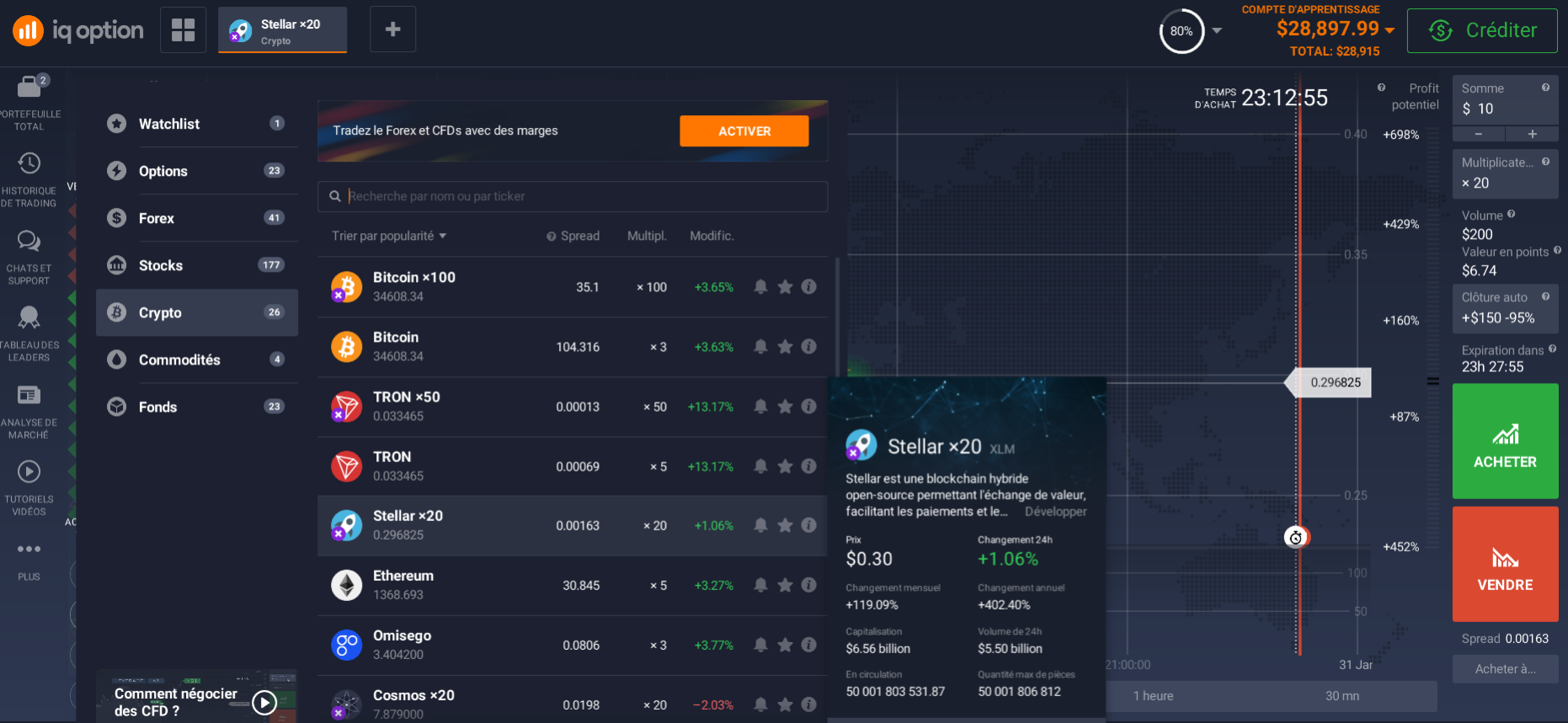Select the Ethereum asset row
This screenshot has height=723, width=1568.
[573, 585]
